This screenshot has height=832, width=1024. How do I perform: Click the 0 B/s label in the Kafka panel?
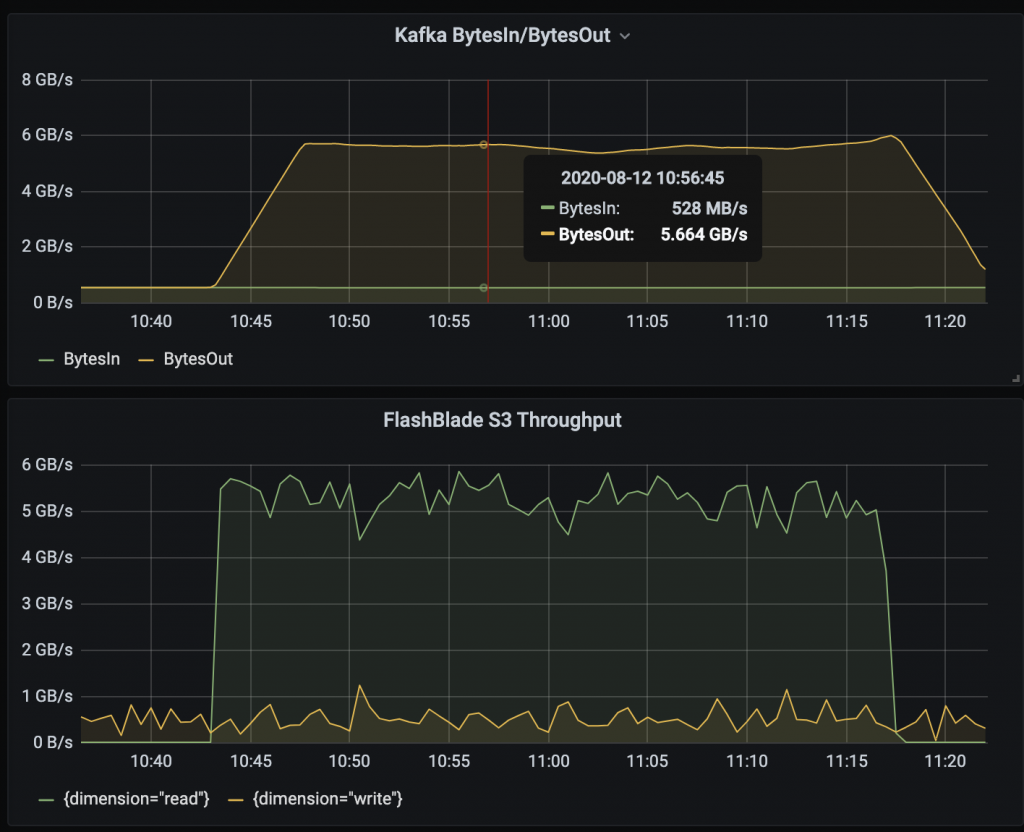(x=53, y=302)
